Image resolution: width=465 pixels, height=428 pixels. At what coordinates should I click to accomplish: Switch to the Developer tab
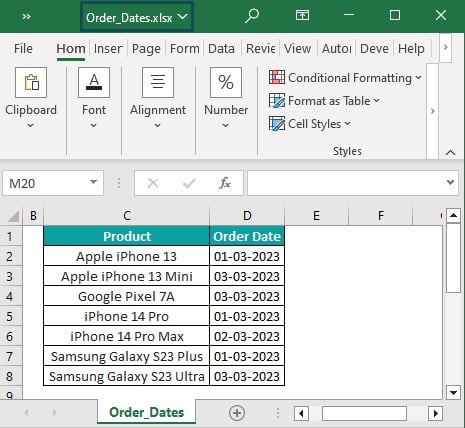tap(374, 49)
